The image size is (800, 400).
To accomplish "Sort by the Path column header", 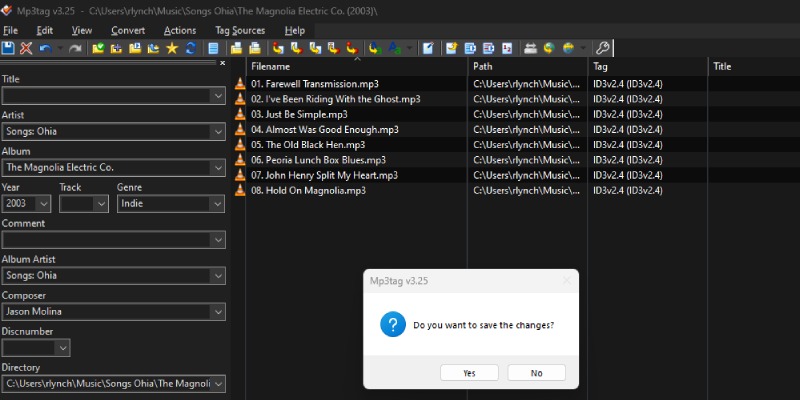I will coord(528,67).
